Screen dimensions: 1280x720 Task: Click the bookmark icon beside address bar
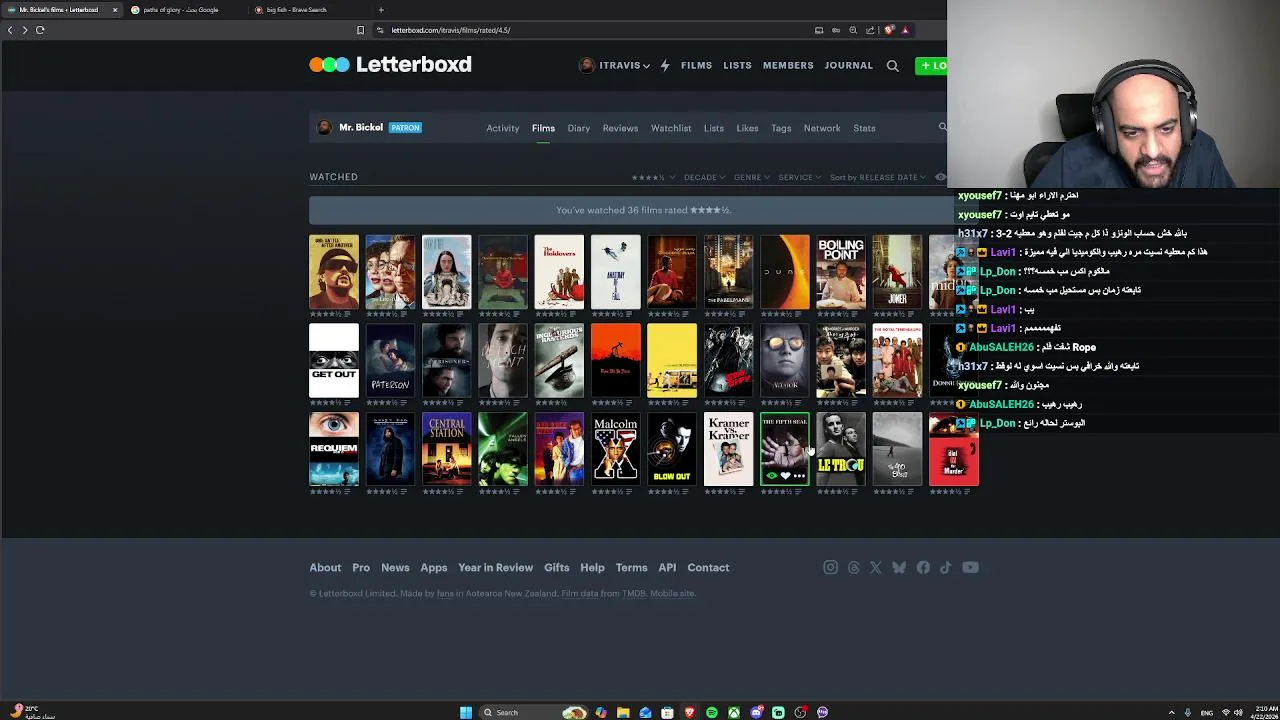360,30
